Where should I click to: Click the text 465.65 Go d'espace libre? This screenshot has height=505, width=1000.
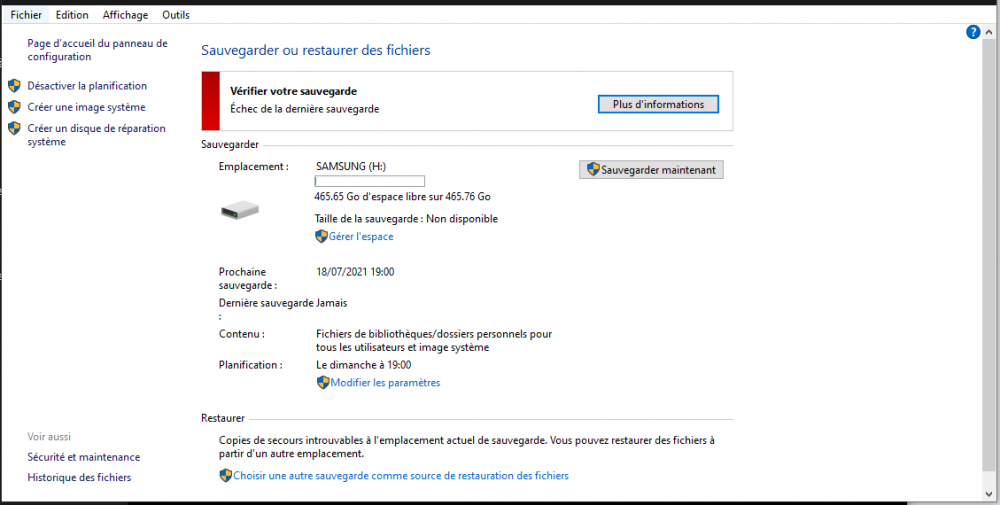[x=402, y=196]
